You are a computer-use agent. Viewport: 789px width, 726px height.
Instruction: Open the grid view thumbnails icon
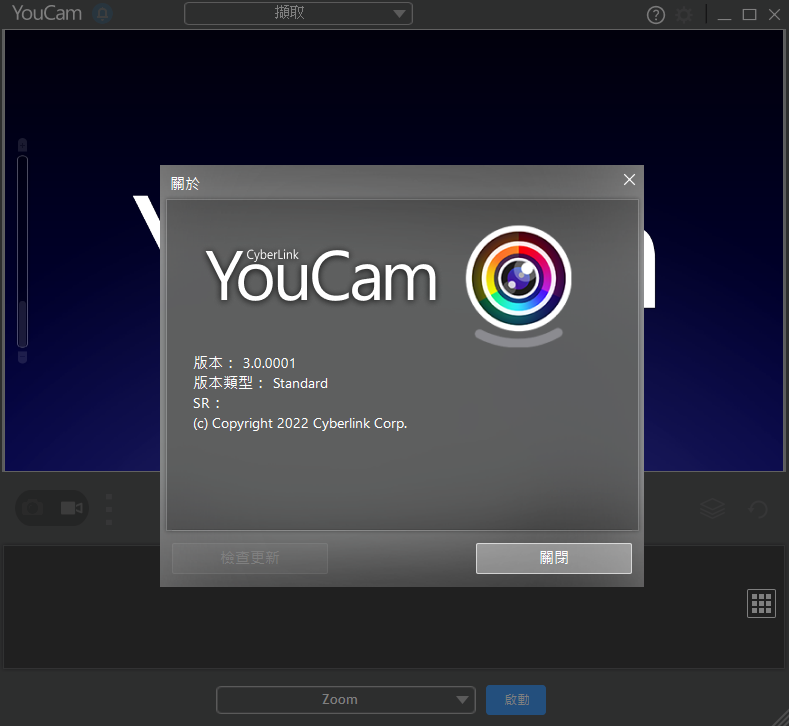pyautogui.click(x=761, y=603)
